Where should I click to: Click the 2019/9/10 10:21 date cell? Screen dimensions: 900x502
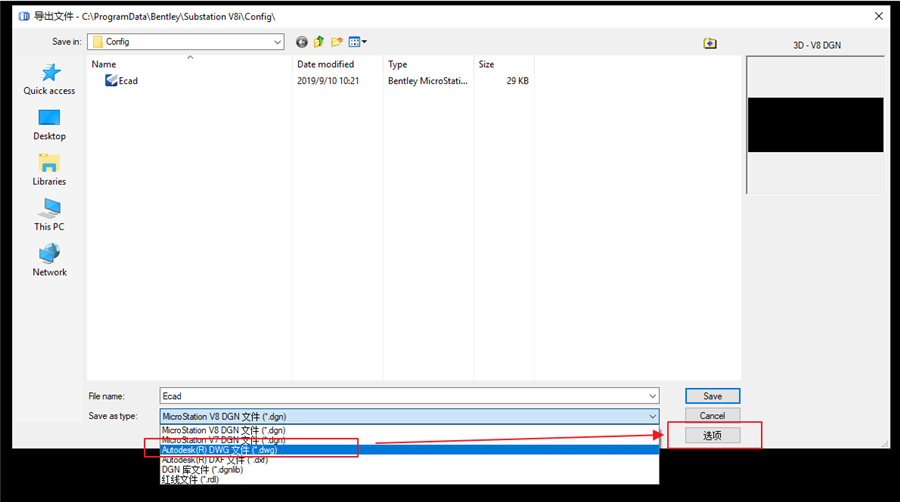[x=328, y=81]
